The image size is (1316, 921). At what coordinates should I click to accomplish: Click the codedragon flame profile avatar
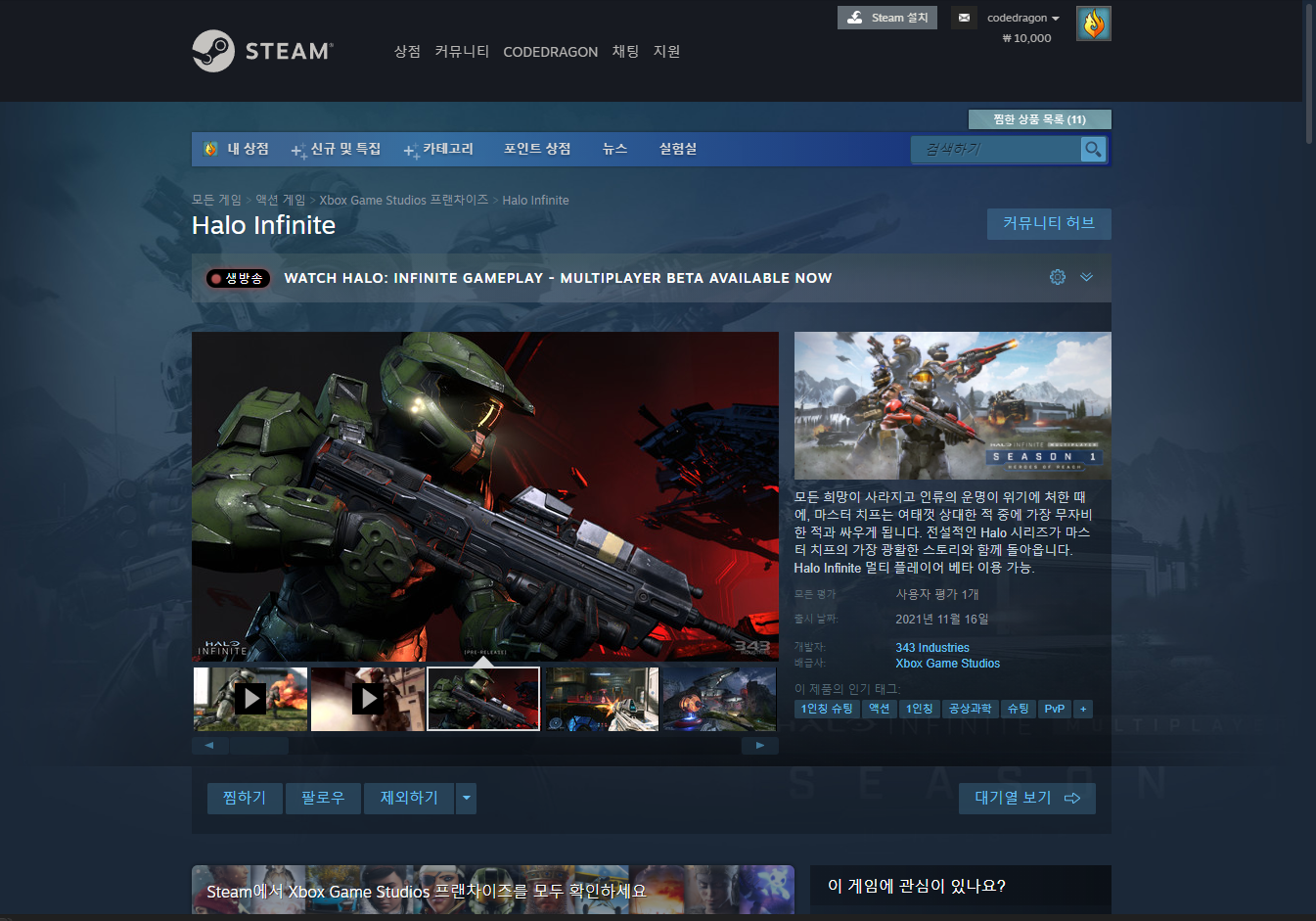(x=1093, y=23)
